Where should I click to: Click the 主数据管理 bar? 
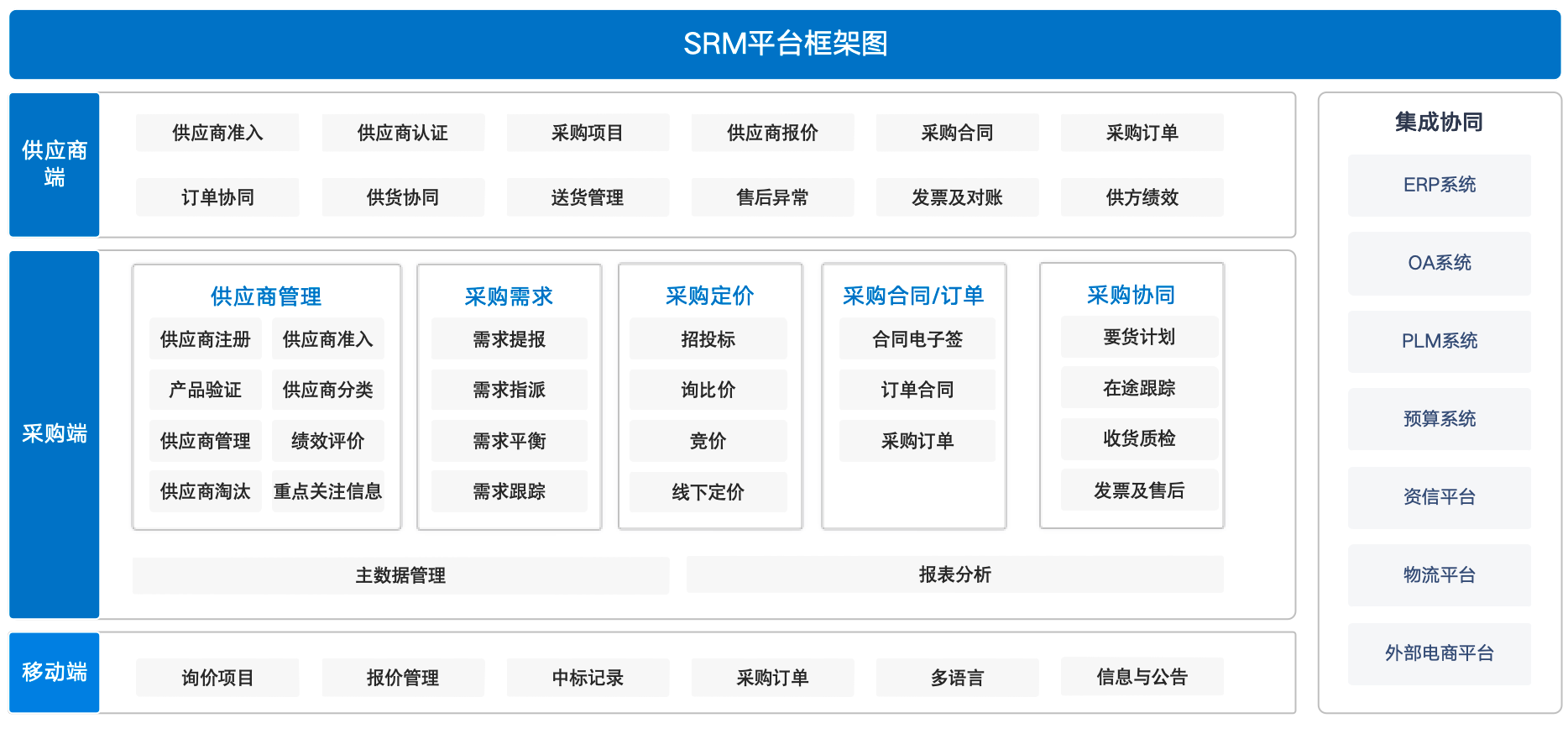400,575
